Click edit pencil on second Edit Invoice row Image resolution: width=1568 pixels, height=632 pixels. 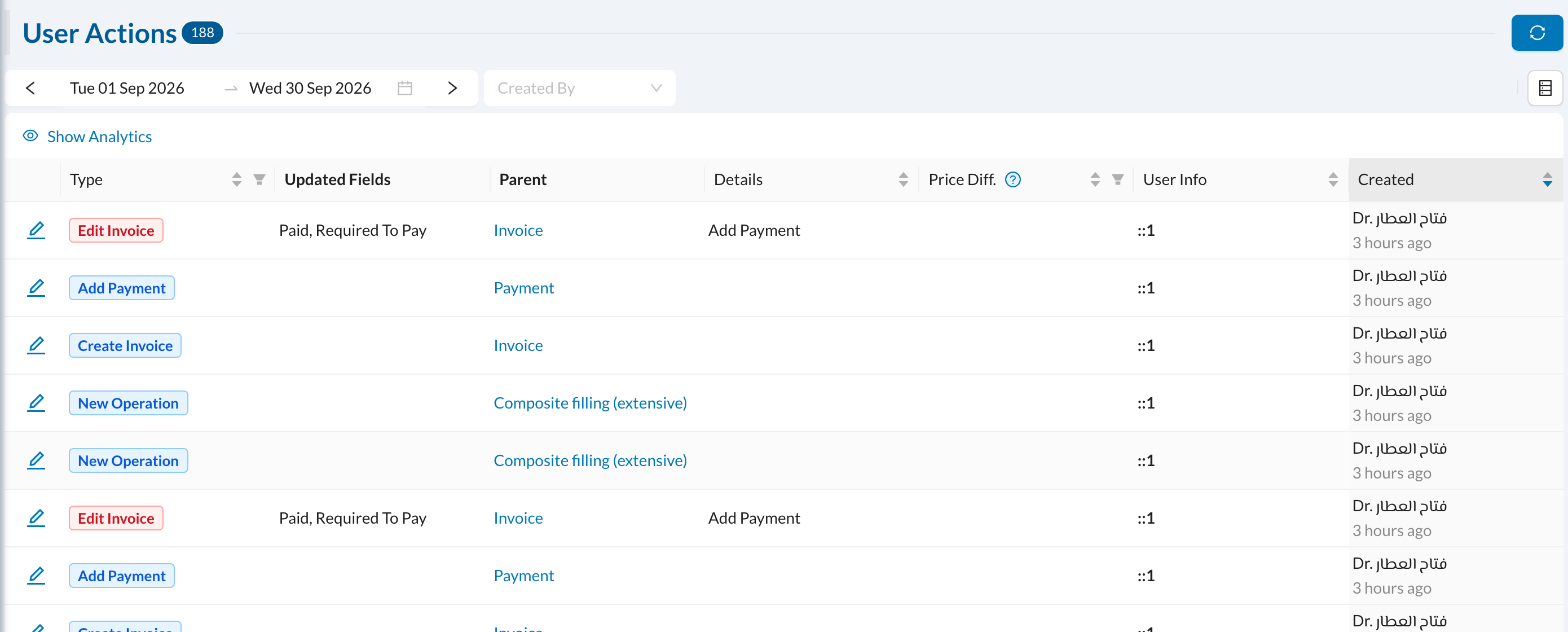coord(36,518)
